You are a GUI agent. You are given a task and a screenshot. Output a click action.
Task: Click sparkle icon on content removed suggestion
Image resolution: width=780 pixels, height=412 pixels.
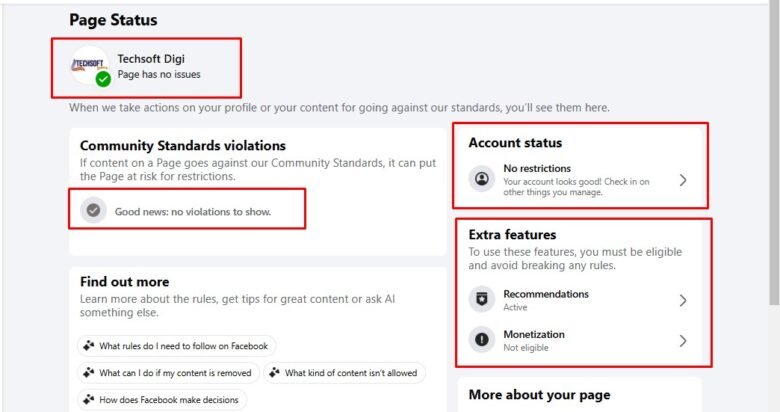(89, 373)
